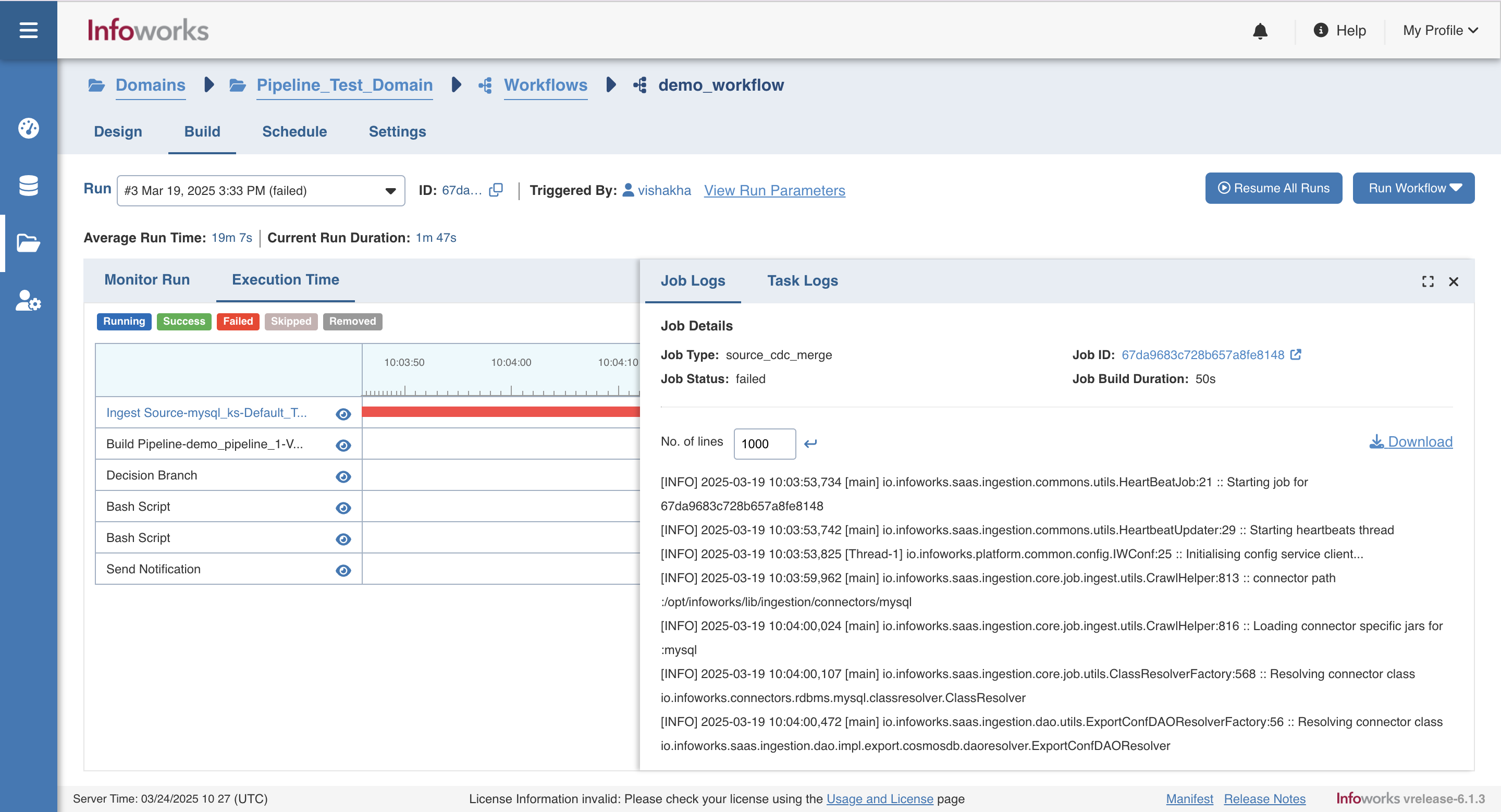This screenshot has width=1501, height=812.
Task: Open the Manifest link in footer
Action: (1189, 798)
